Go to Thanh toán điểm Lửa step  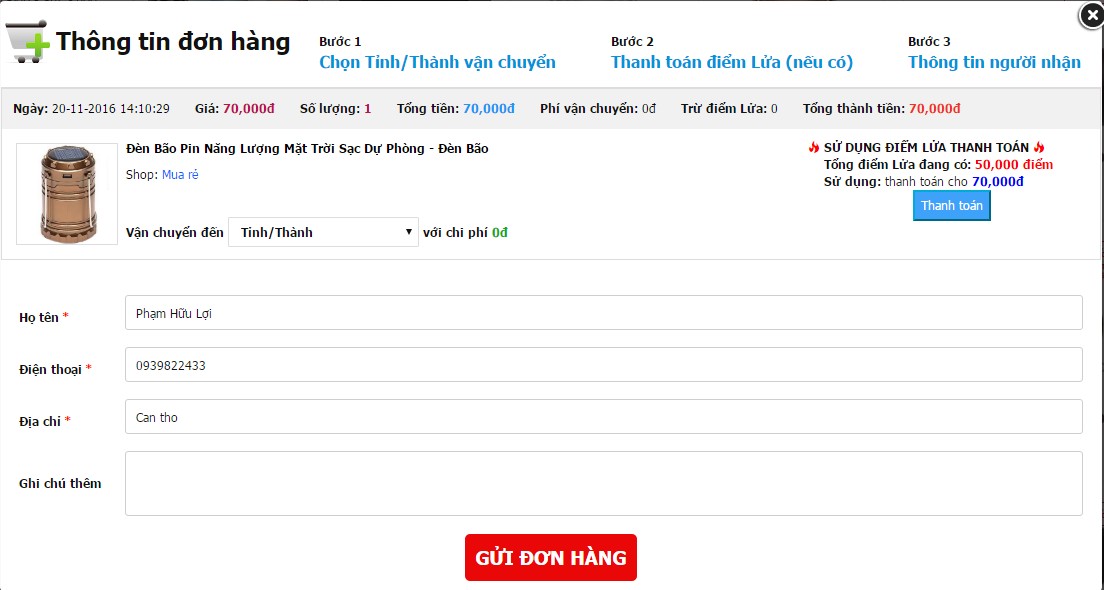732,62
